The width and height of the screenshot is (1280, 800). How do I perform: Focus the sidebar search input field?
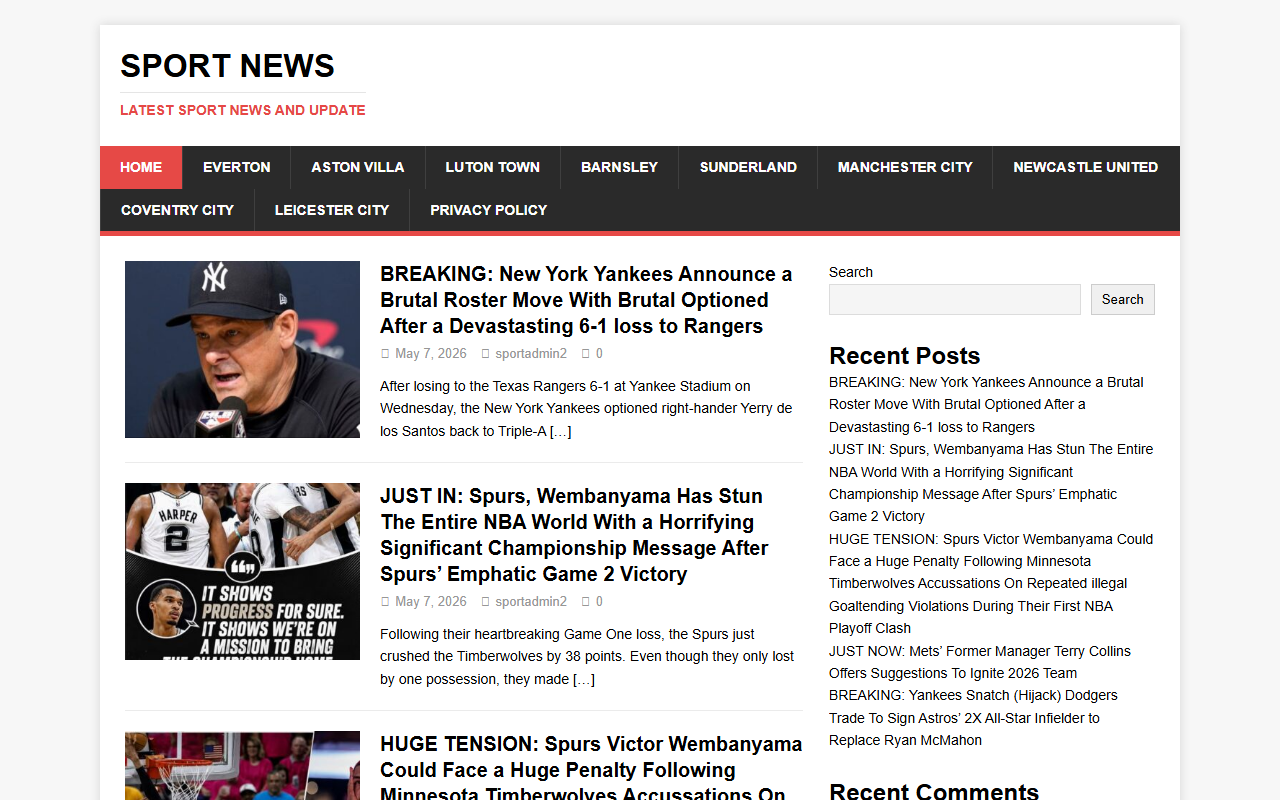[x=955, y=299]
